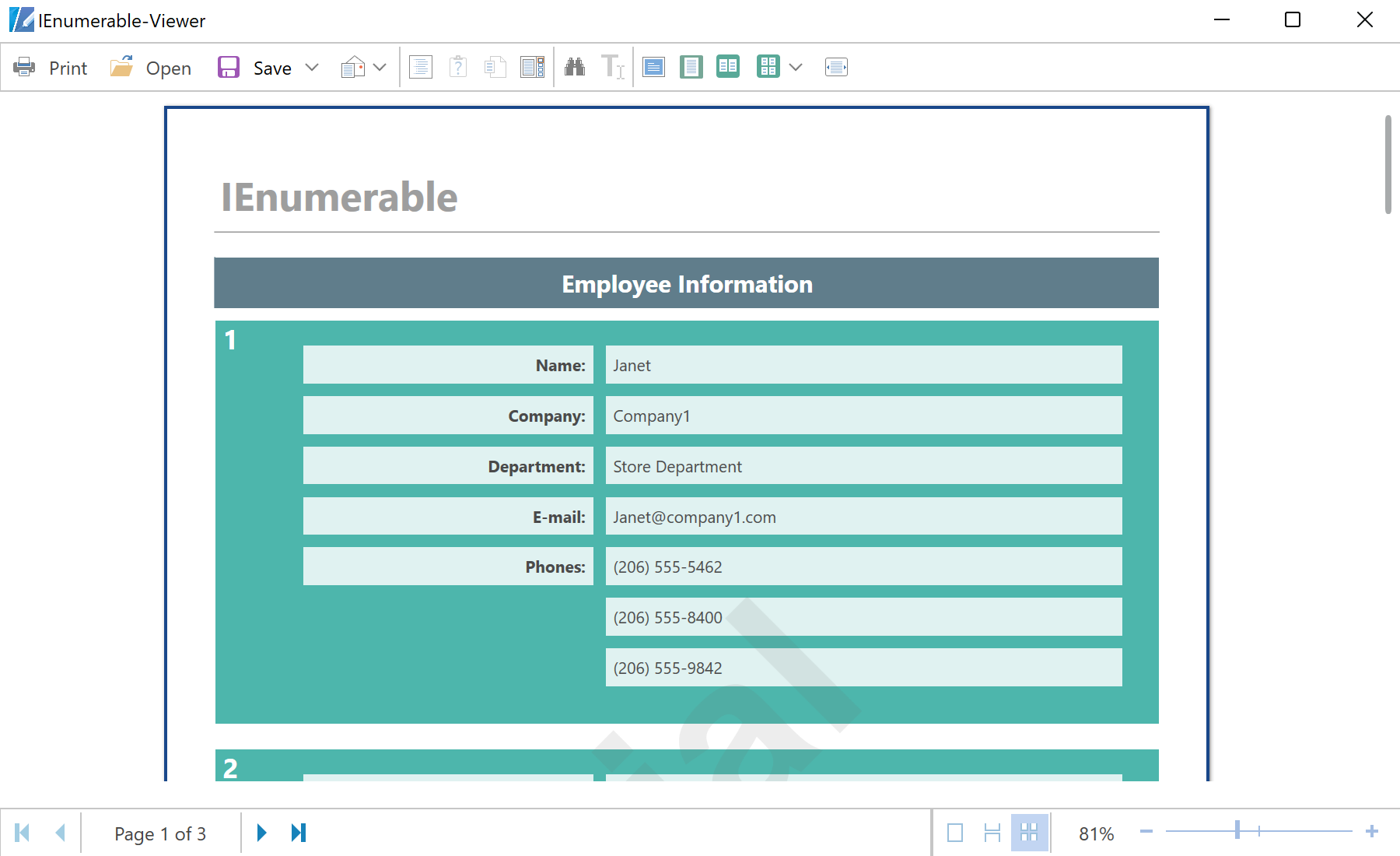
Task: Expand the send email dropdown arrow
Action: pyautogui.click(x=380, y=68)
